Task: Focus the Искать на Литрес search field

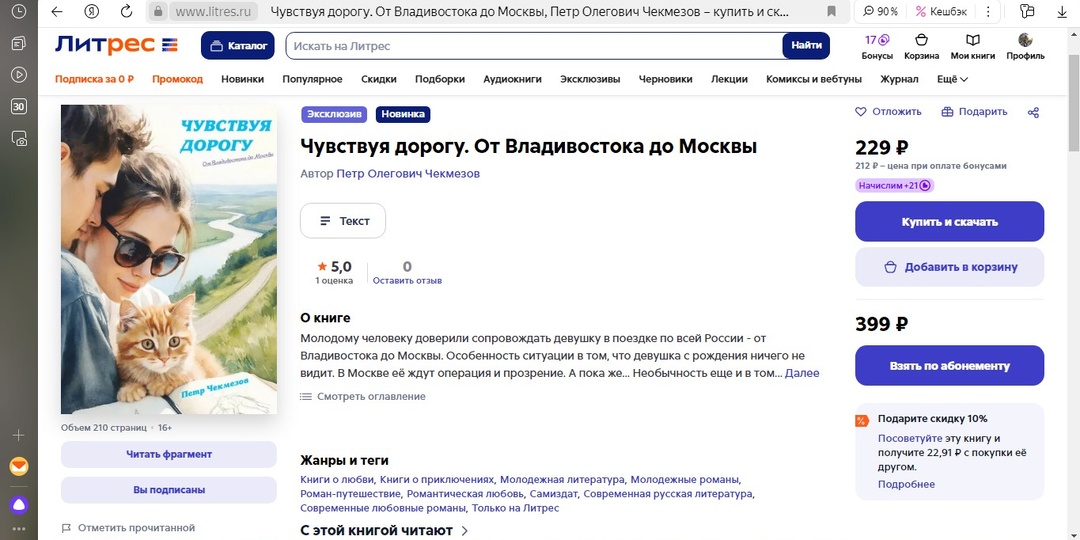Action: coord(534,46)
